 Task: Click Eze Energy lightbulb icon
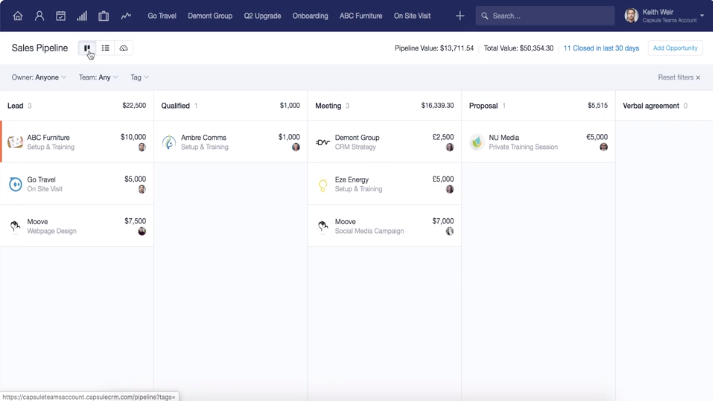323,184
